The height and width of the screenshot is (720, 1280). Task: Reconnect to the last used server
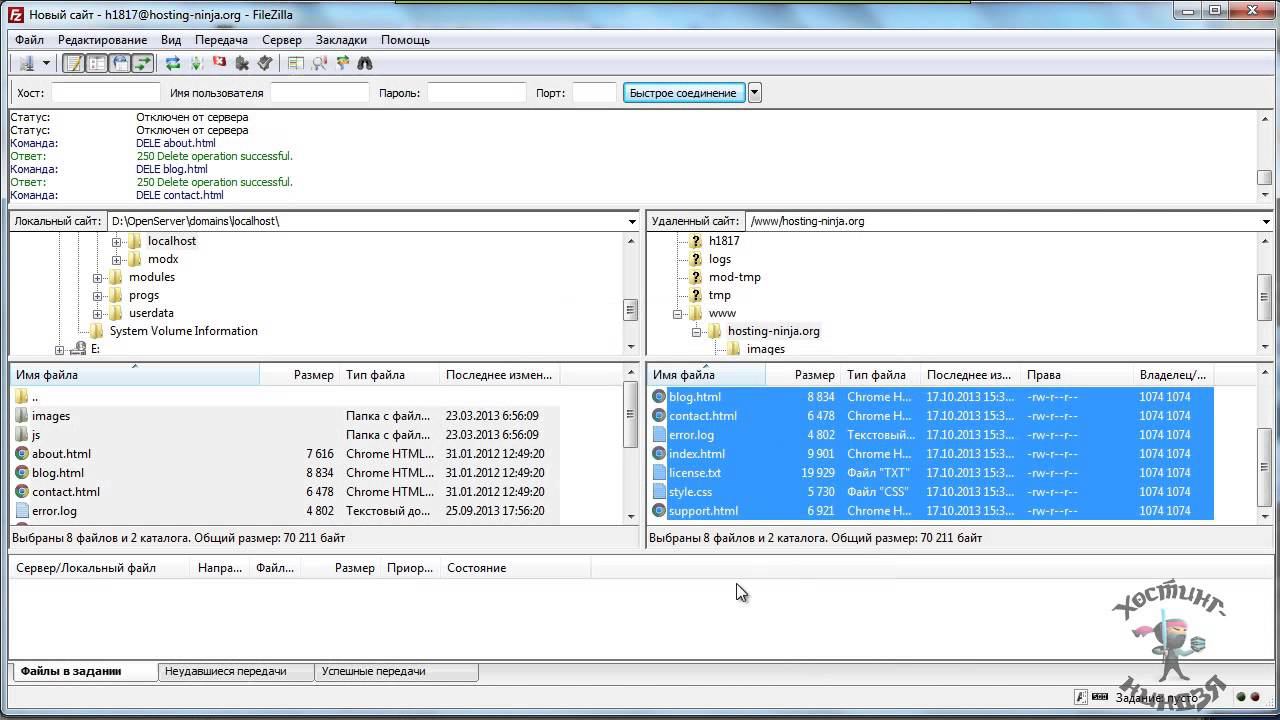[265, 63]
